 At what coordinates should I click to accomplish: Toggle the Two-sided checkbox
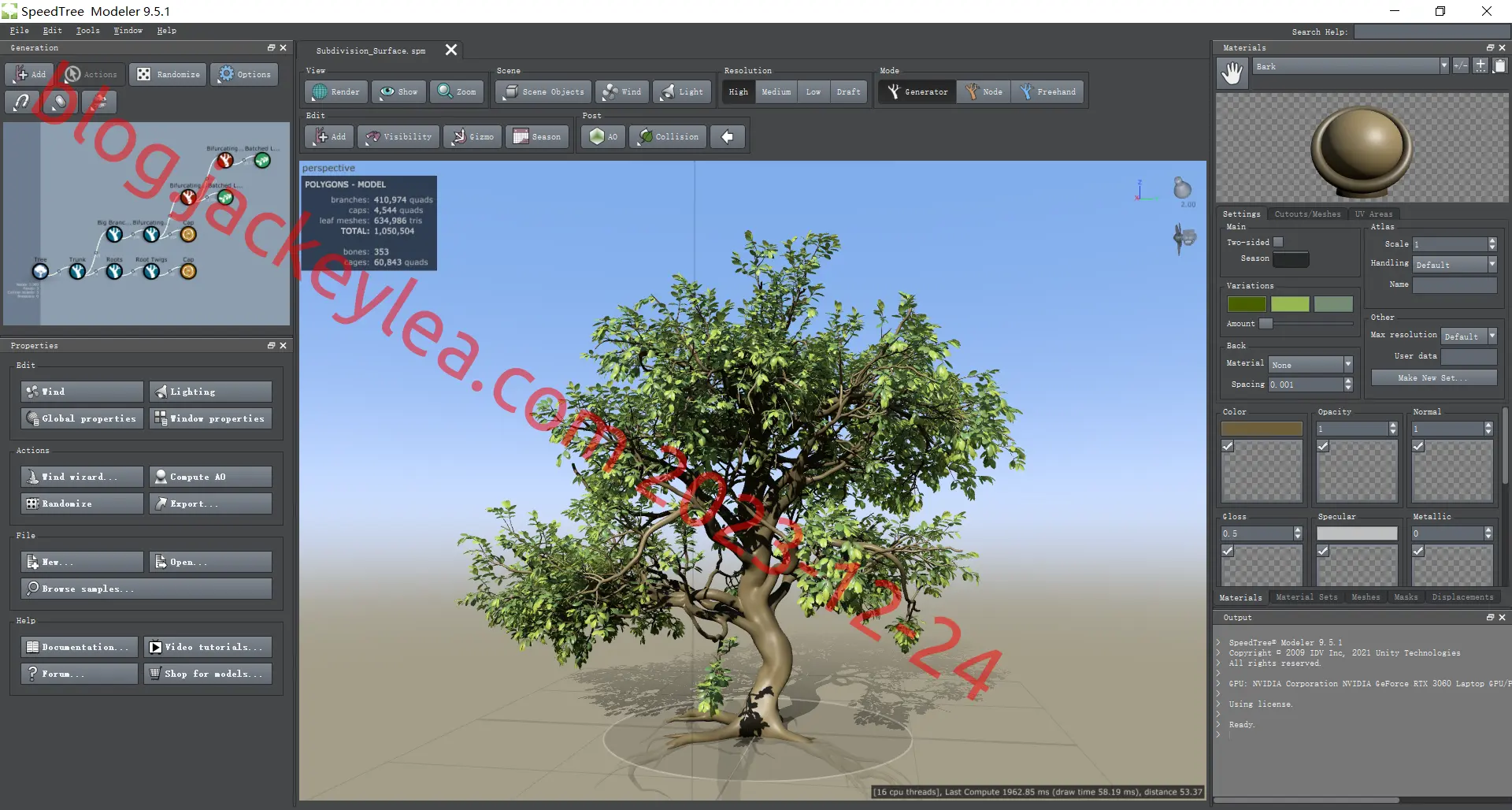click(1278, 242)
